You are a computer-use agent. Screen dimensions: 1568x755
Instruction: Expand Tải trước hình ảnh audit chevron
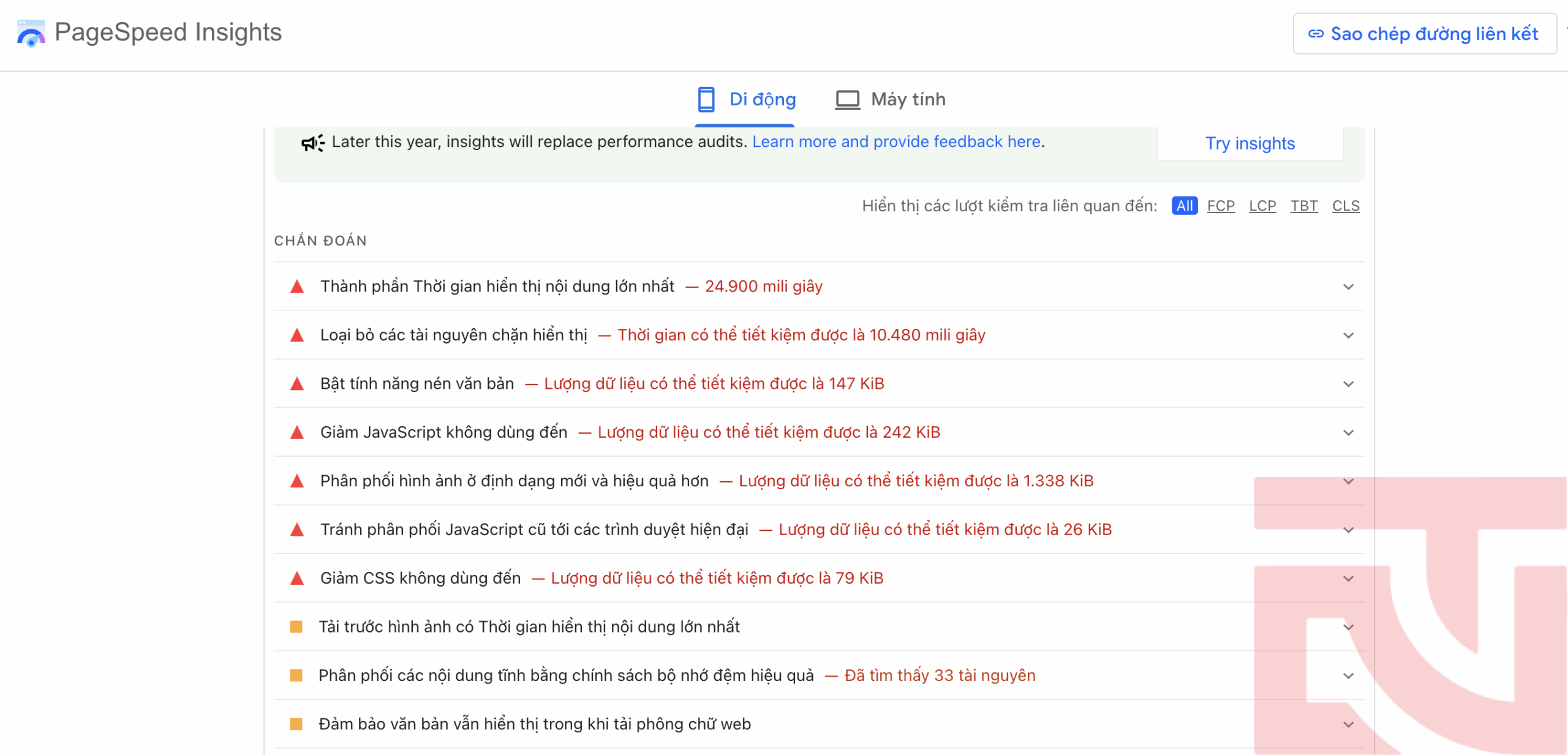click(1348, 627)
